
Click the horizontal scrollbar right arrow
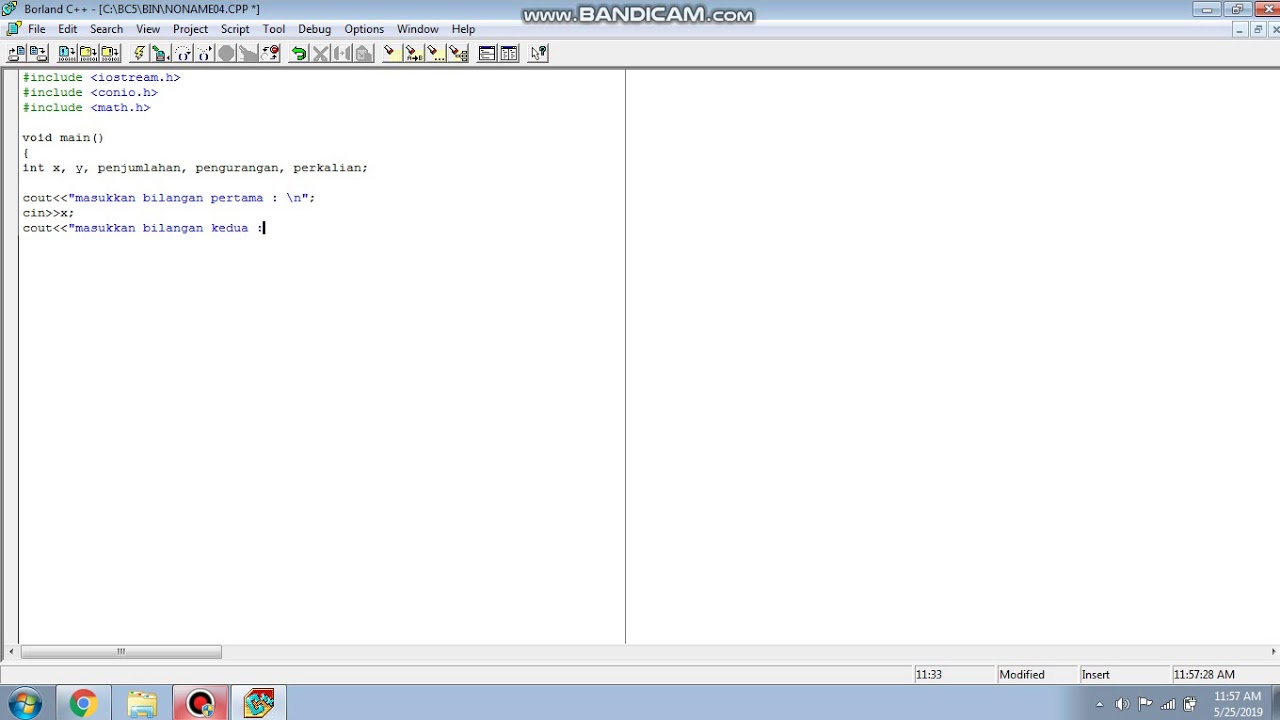[1272, 652]
